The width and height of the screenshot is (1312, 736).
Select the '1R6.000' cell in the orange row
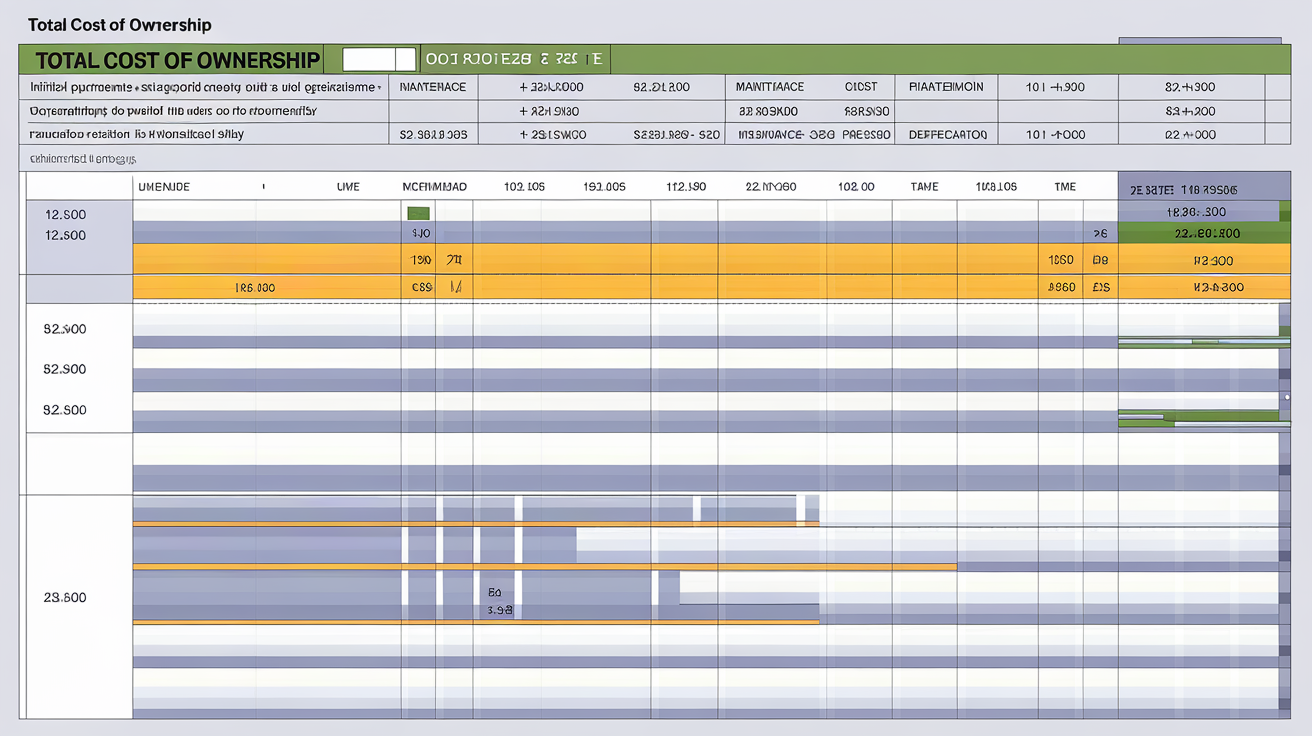coord(255,288)
